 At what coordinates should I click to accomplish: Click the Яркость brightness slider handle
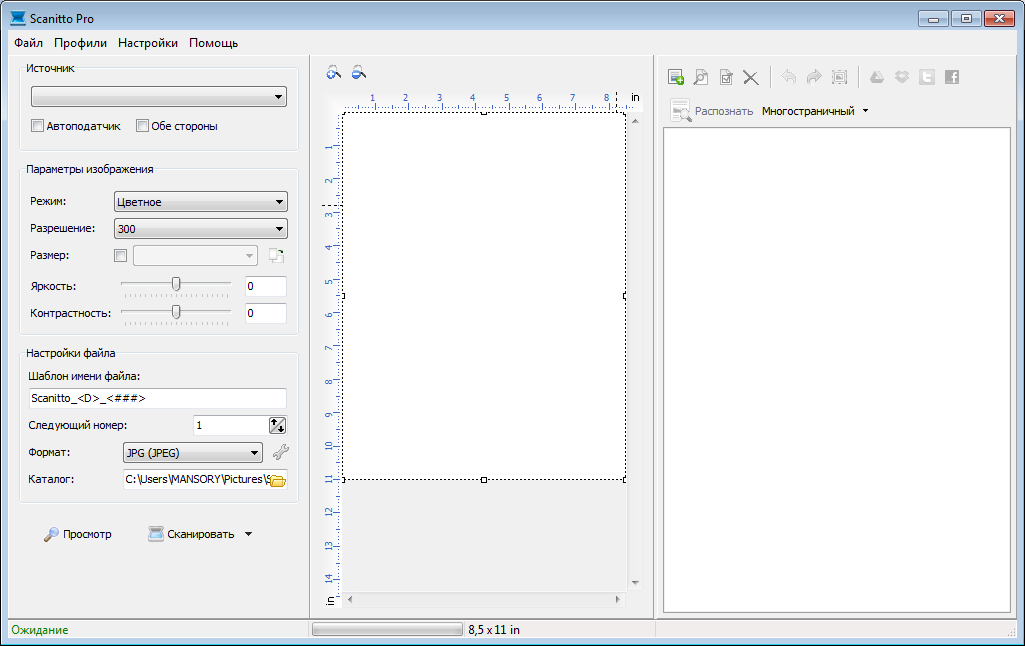[176, 285]
